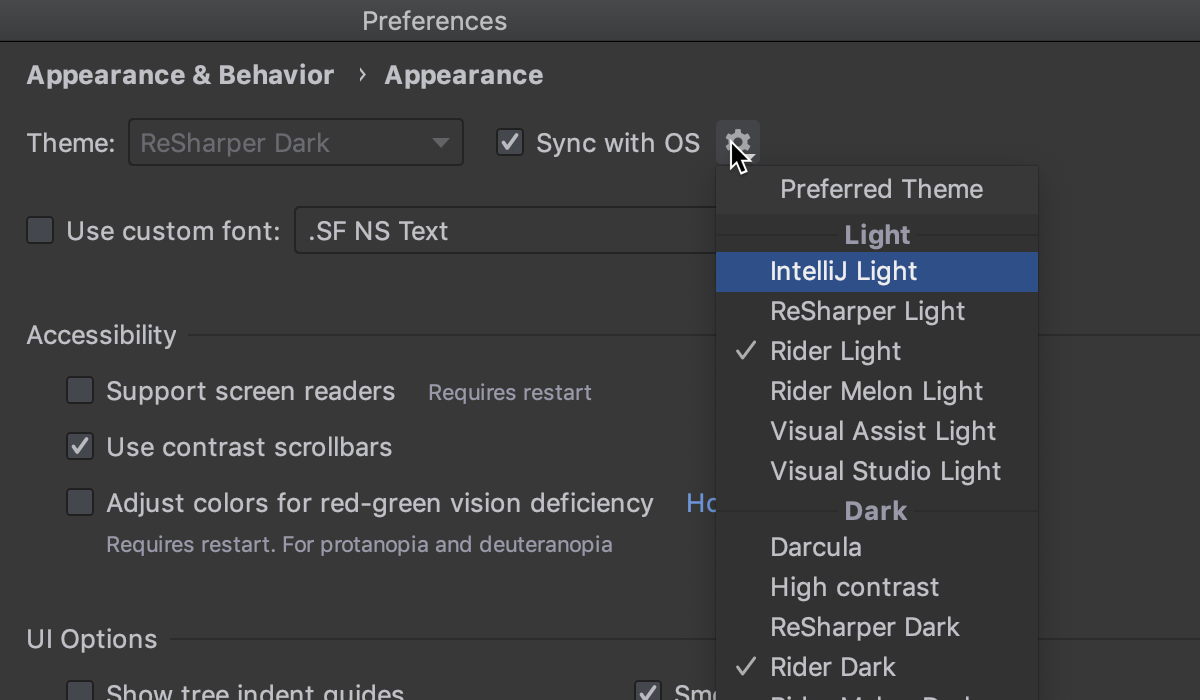Go to Appearance & Behavior breadcrumb
1200x700 pixels.
tap(180, 75)
